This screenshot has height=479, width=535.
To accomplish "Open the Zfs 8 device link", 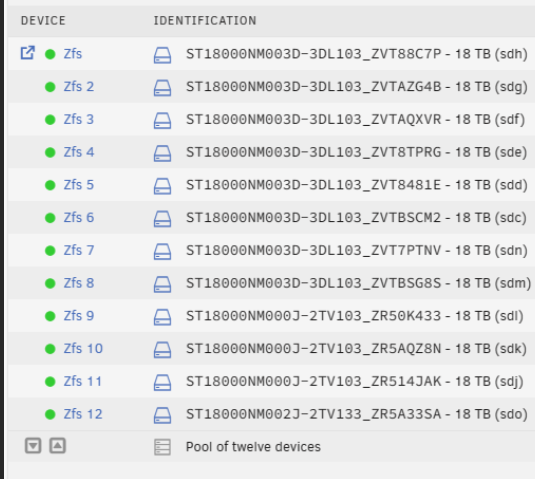I will tap(79, 283).
